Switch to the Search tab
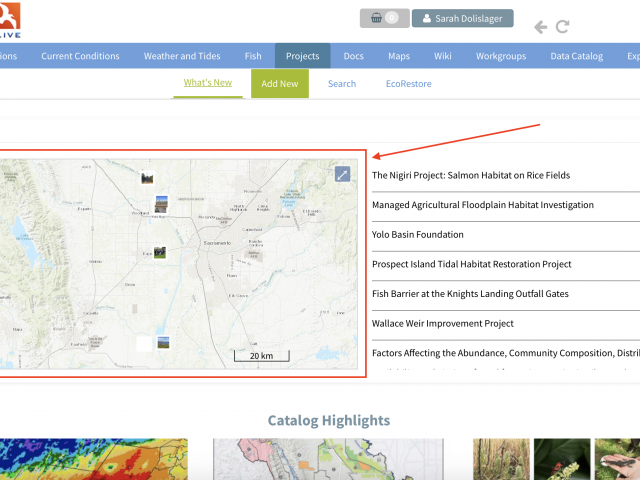Image resolution: width=640 pixels, height=480 pixels. [341, 84]
